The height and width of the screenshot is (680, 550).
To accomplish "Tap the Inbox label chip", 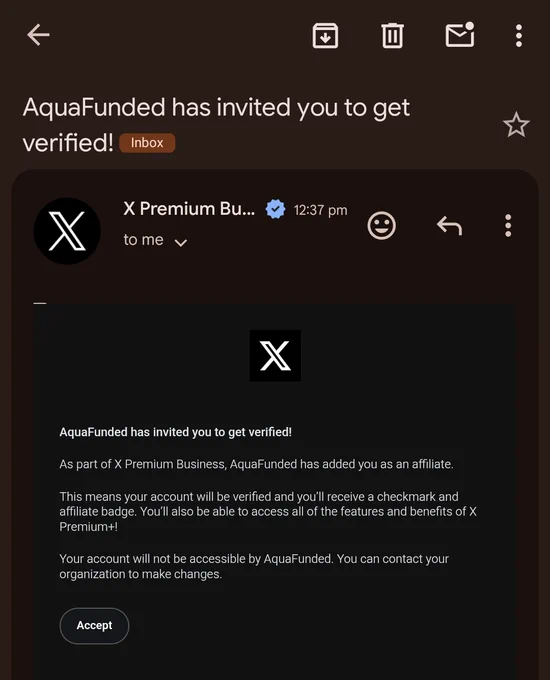I will (x=147, y=143).
